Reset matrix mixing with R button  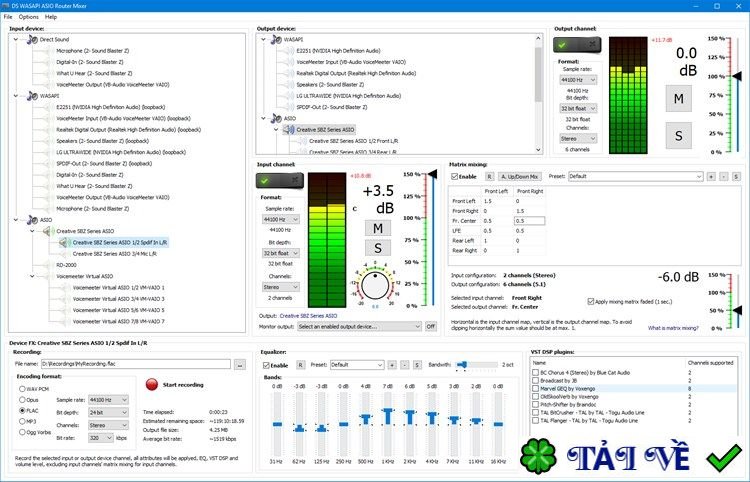click(x=489, y=176)
